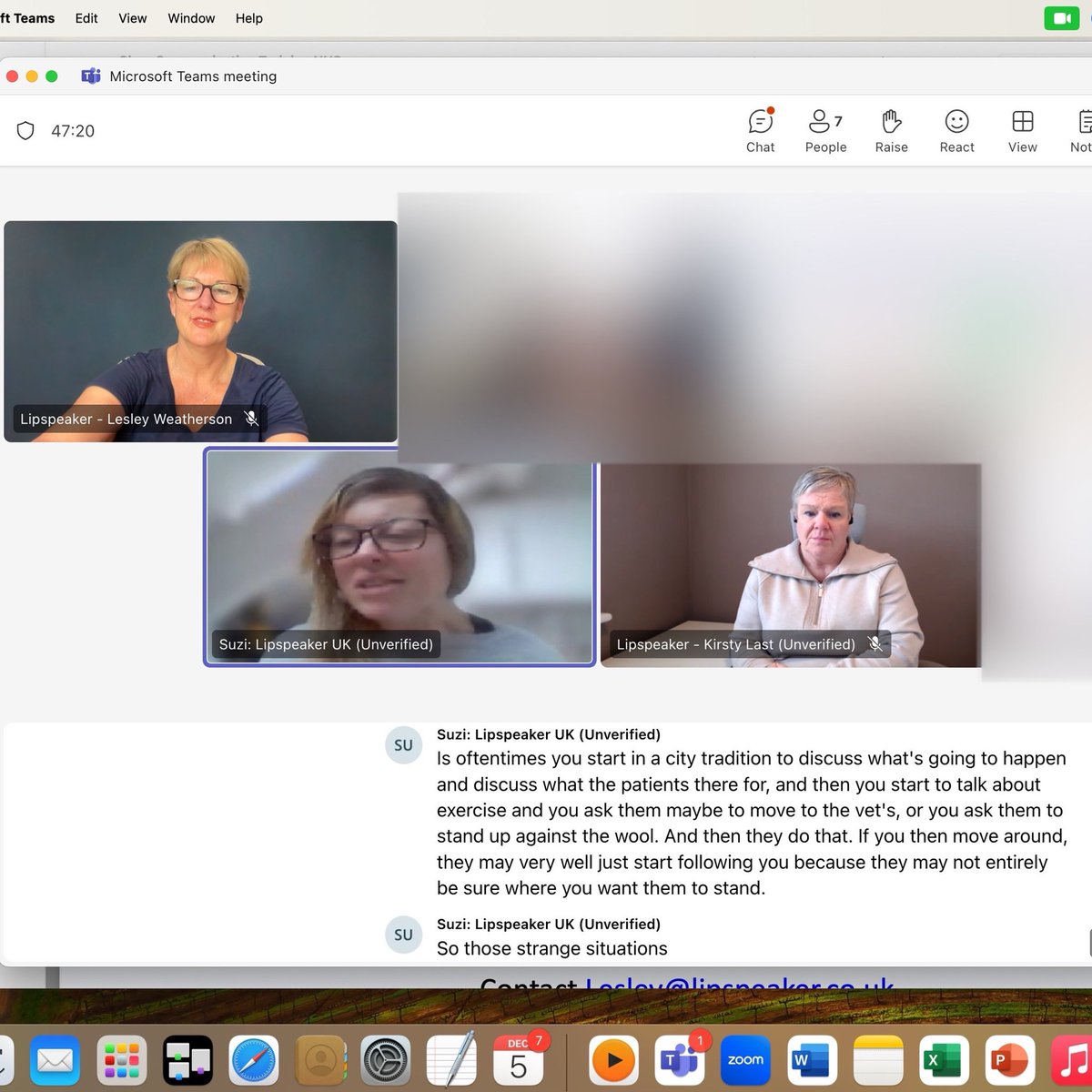Image resolution: width=1092 pixels, height=1092 pixels.
Task: Raise your hand in the meeting
Action: (890, 130)
